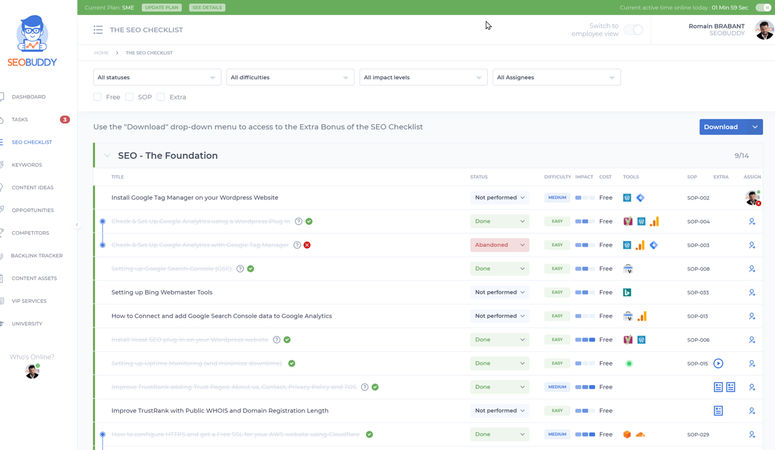This screenshot has width=775, height=450.
Task: Click the Yoast plugin icon in SOP-006 row
Action: (628, 340)
